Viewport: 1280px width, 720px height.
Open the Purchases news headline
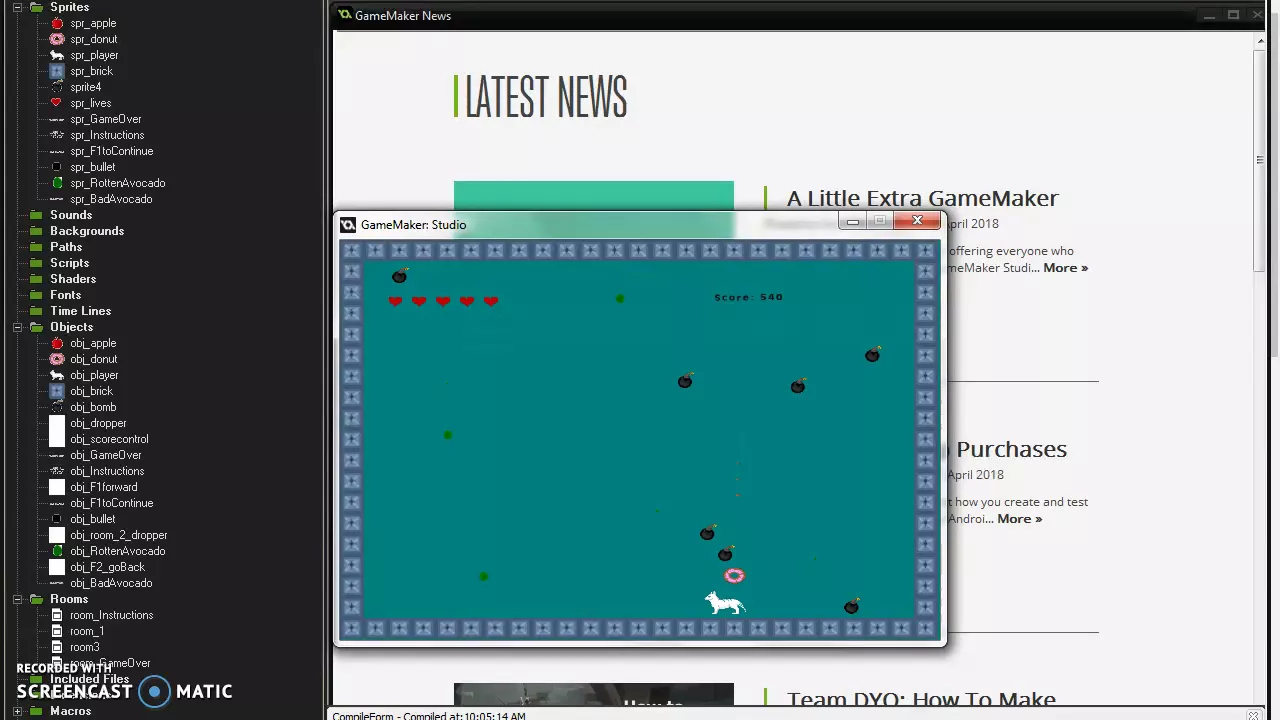[1011, 449]
